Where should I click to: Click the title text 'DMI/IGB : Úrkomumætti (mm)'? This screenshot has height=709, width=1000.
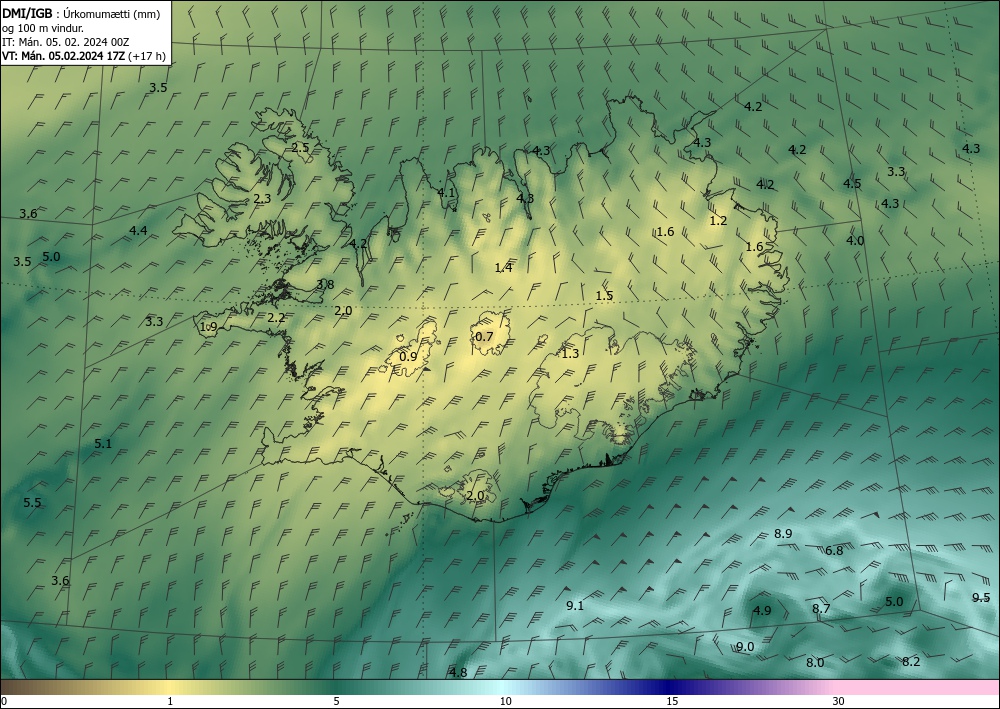(x=81, y=14)
